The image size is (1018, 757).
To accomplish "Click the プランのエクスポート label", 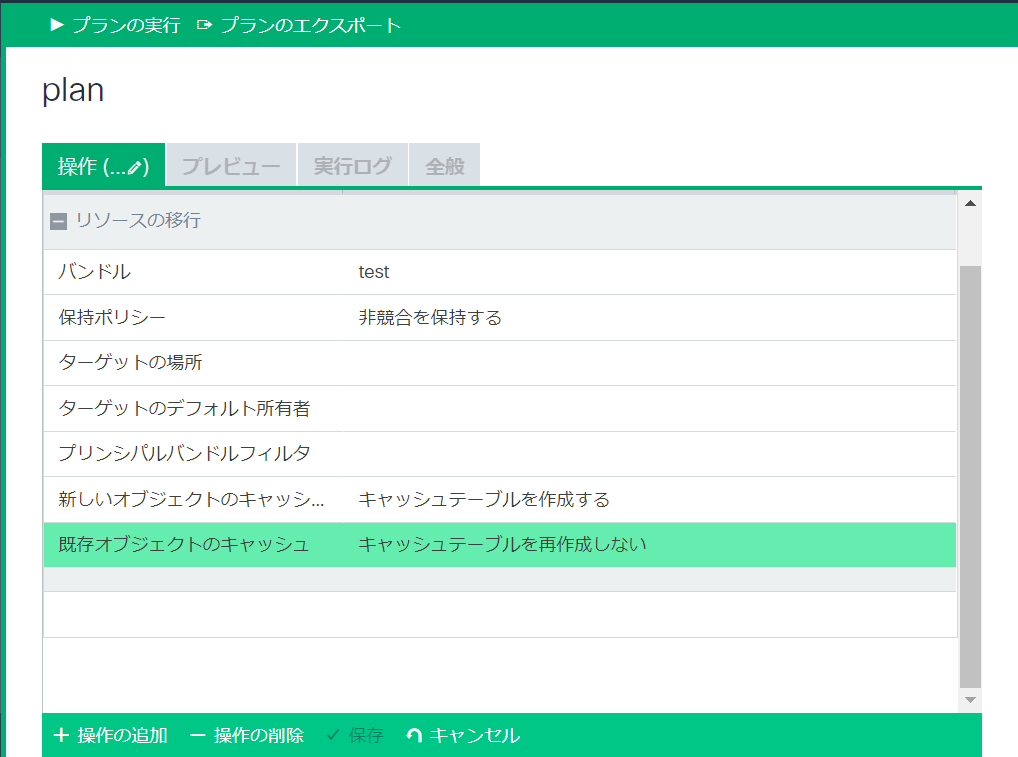I will (310, 25).
